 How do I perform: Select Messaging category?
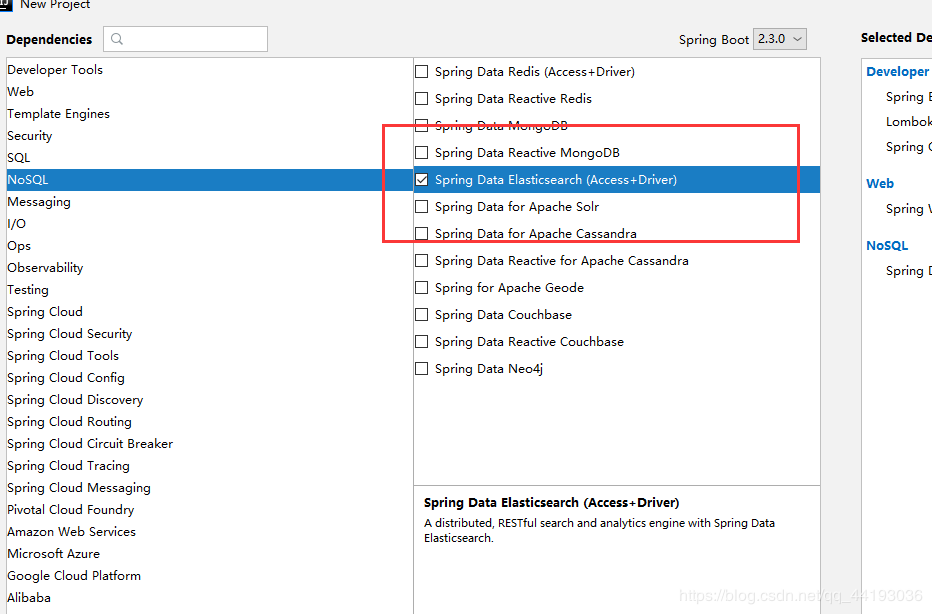click(x=209, y=201)
